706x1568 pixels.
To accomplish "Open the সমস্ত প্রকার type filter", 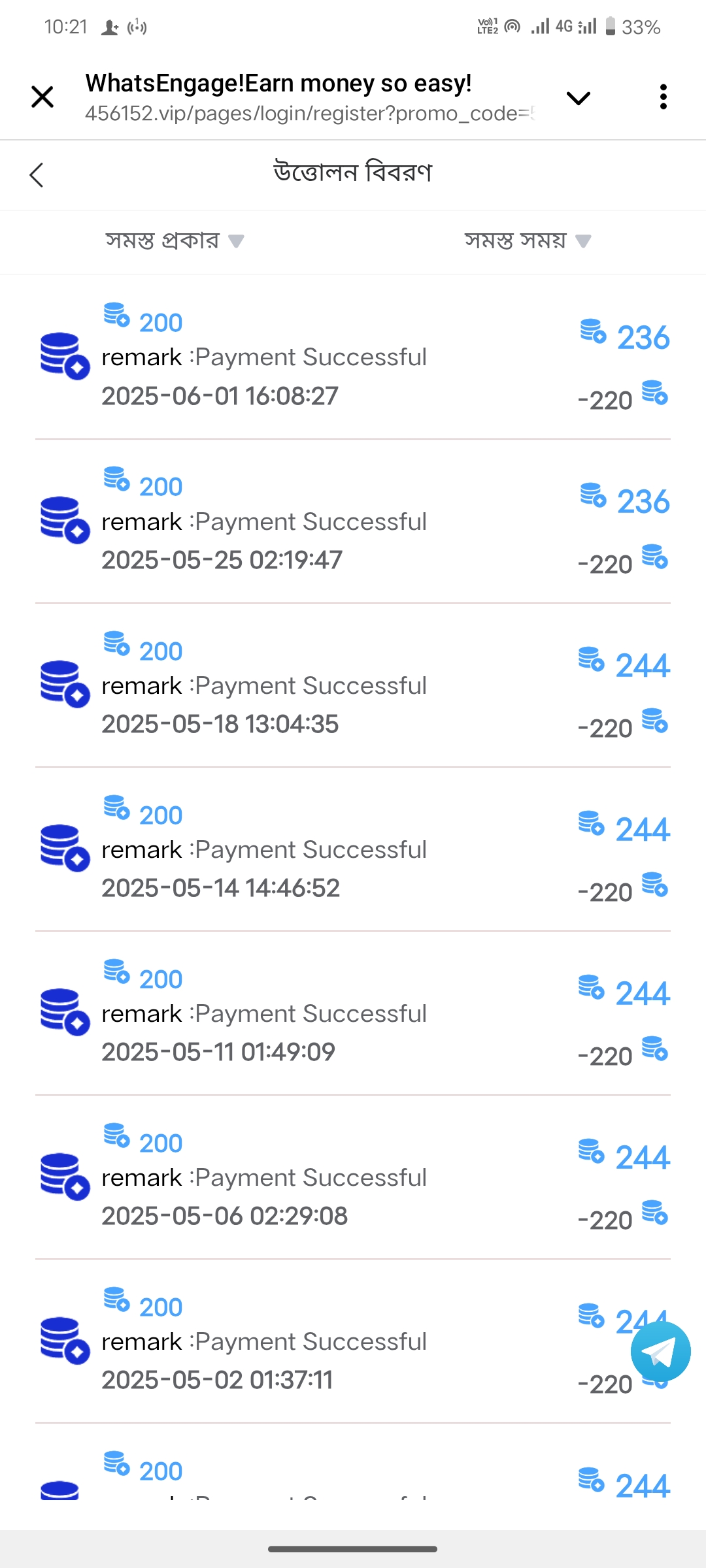I will [x=175, y=240].
